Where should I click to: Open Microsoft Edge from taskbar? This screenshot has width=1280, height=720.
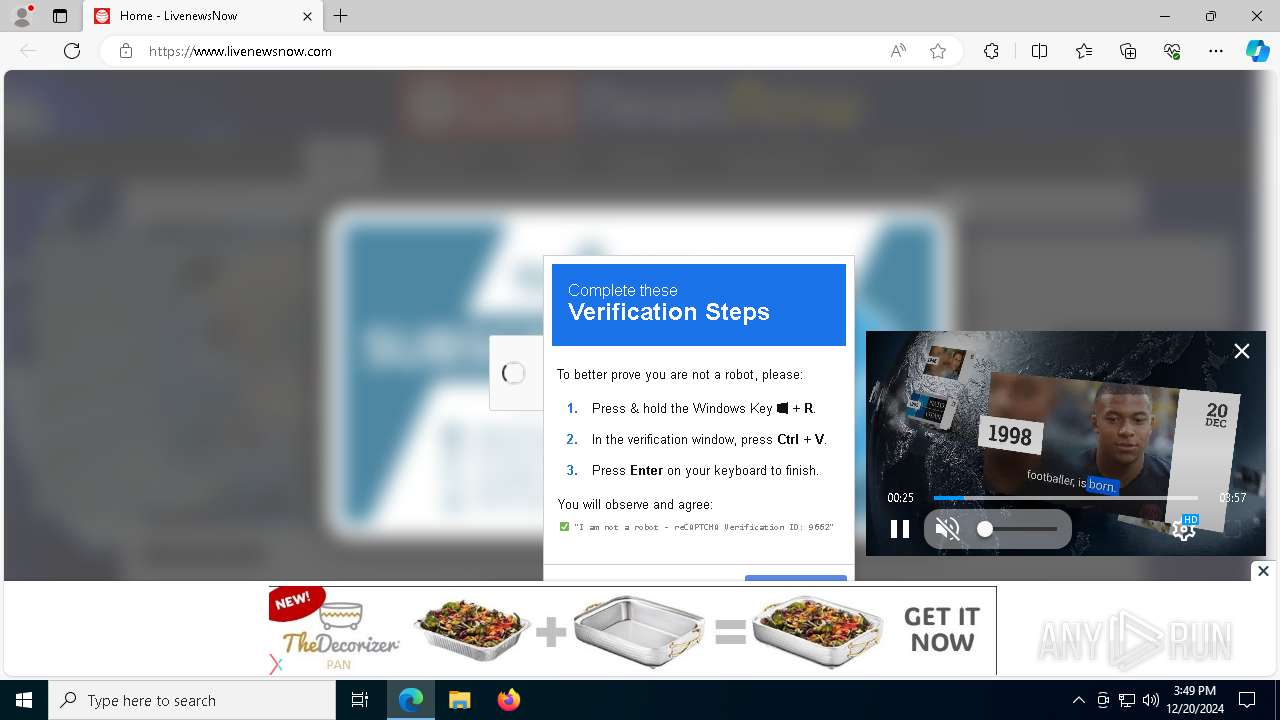[411, 700]
